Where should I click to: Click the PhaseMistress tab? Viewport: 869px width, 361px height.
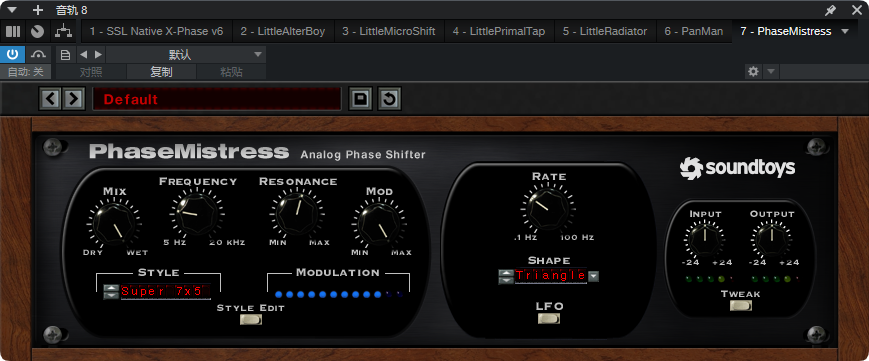pos(785,32)
